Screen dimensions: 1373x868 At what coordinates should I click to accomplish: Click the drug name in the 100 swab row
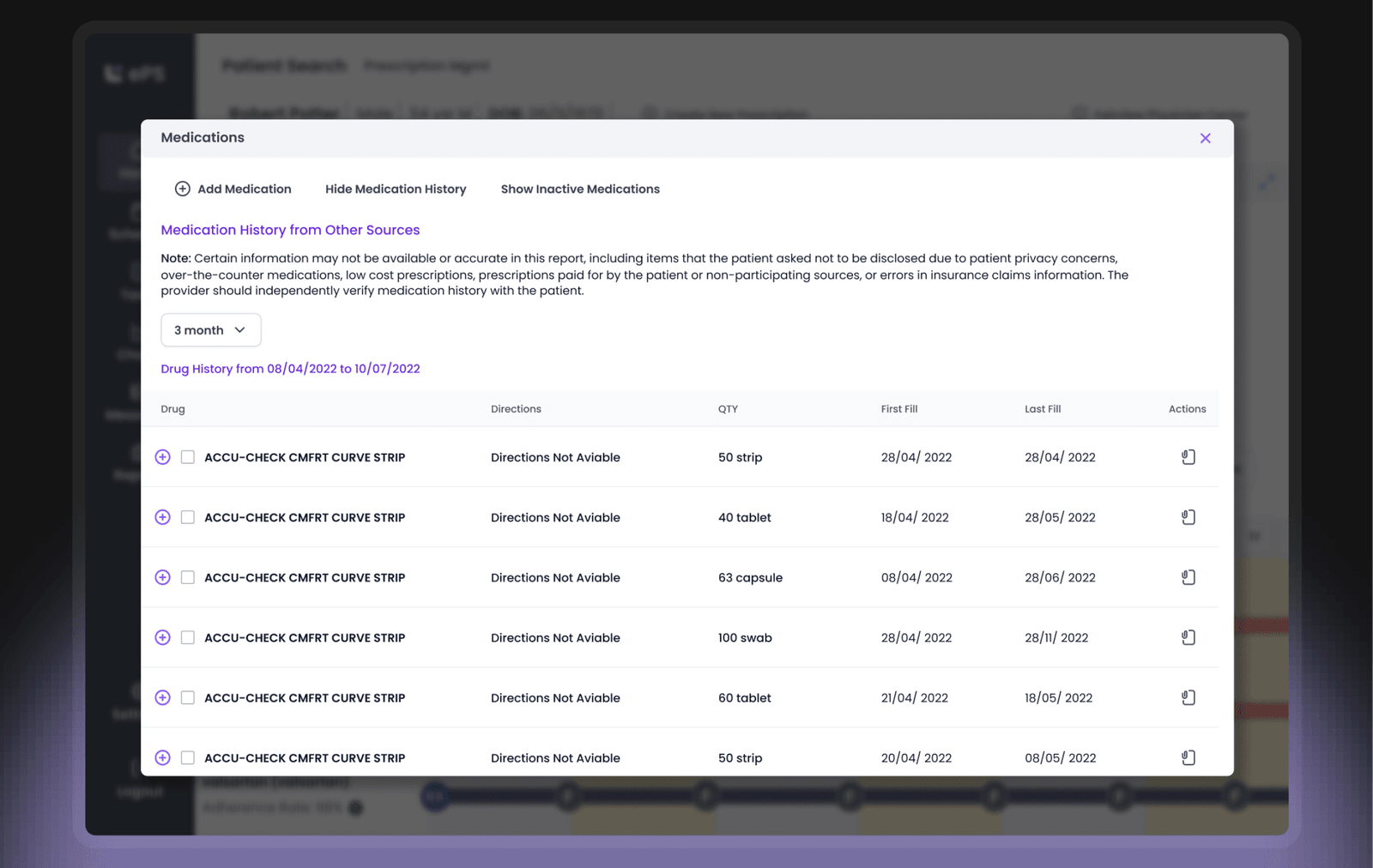[305, 637]
